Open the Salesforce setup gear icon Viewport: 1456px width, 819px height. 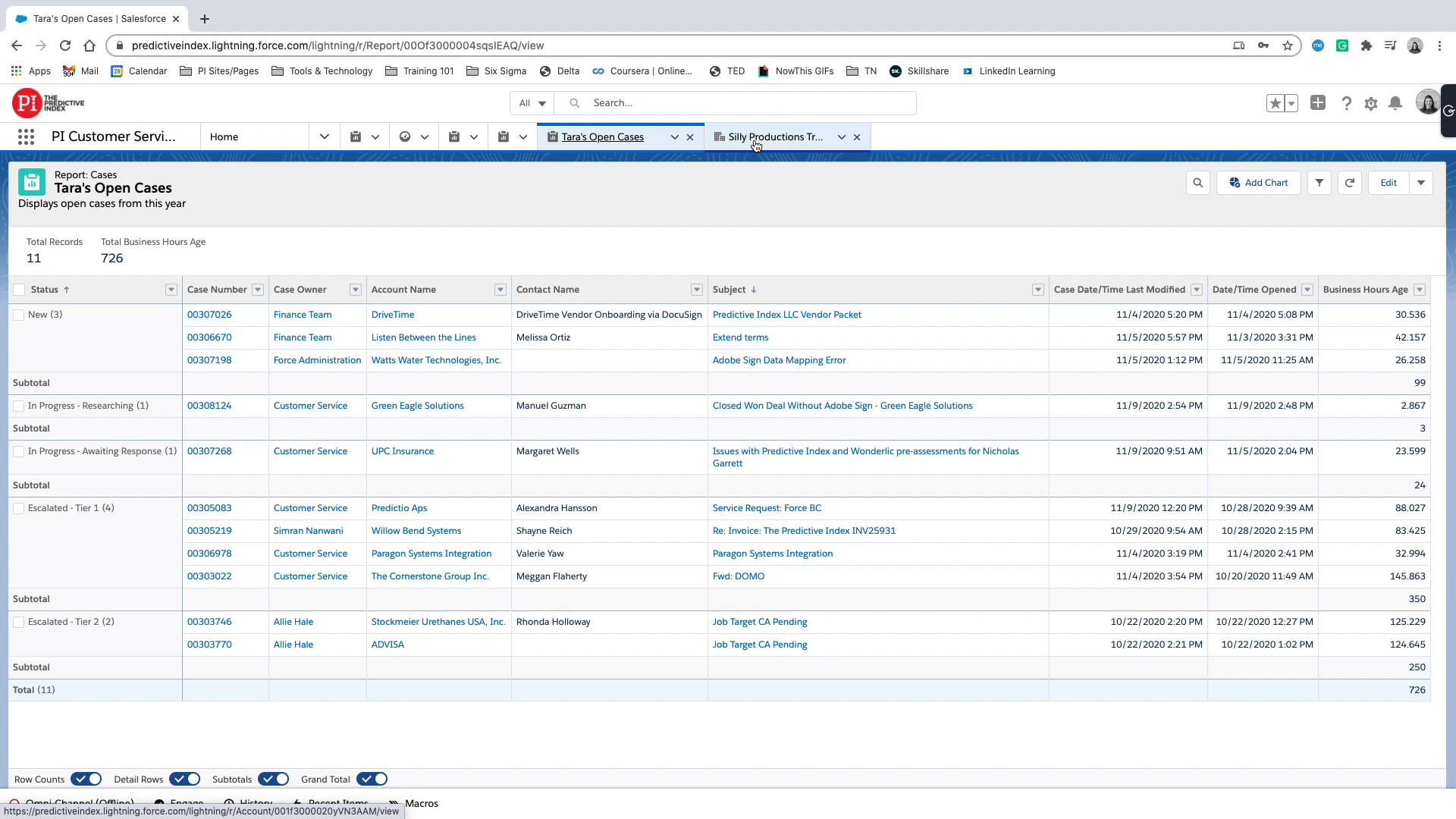pos(1371,104)
